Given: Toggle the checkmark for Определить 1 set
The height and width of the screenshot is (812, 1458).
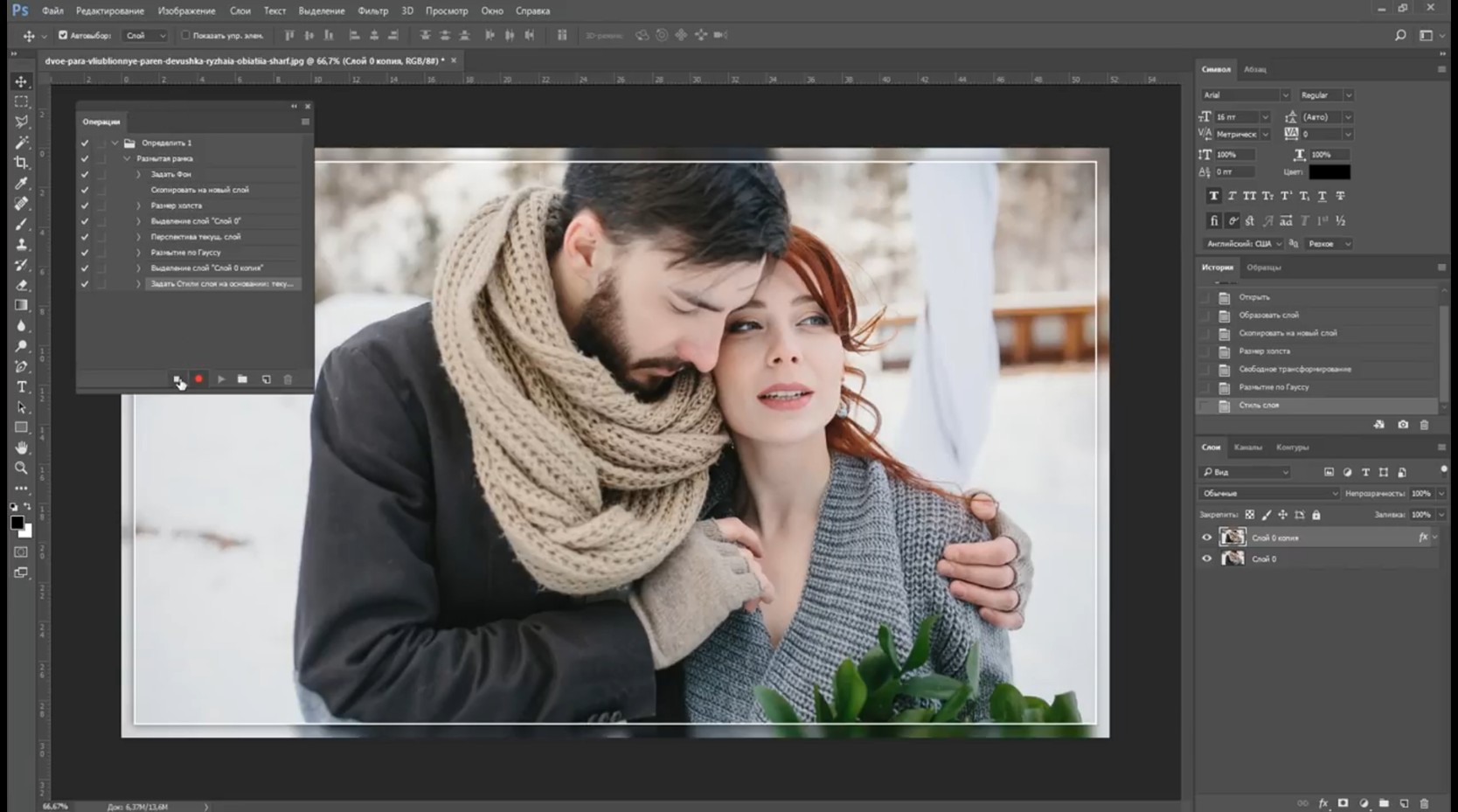Looking at the screenshot, I should (85, 142).
